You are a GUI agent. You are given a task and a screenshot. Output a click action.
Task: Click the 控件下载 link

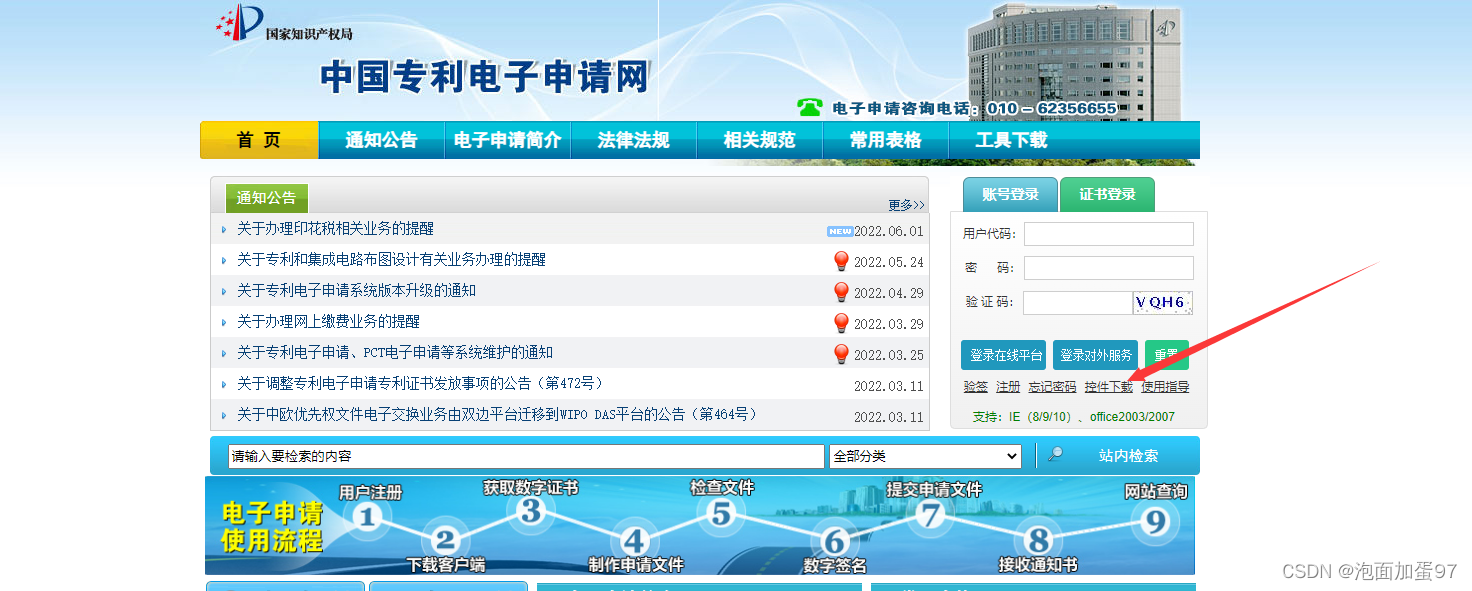1108,387
